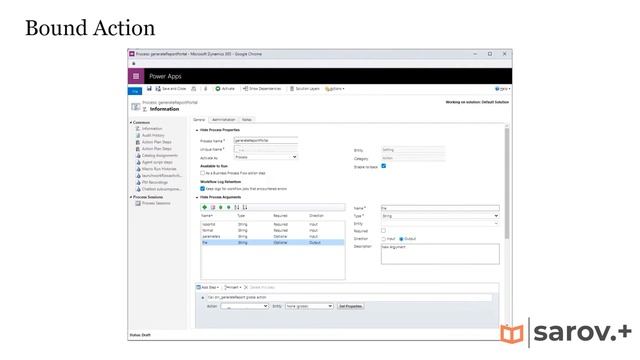Click Delete this step button
The width and height of the screenshot is (640, 360).
[x=259, y=287]
